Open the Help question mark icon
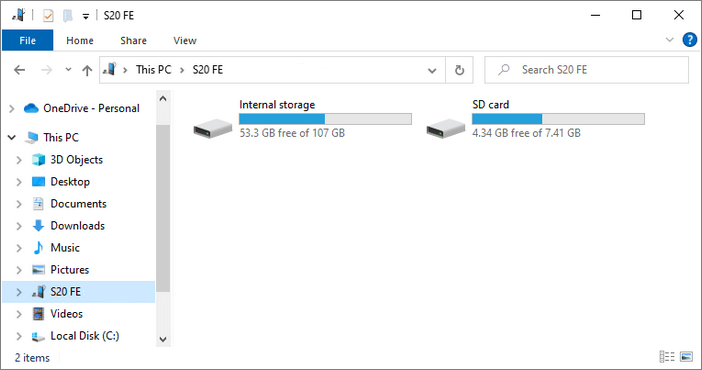 [689, 40]
